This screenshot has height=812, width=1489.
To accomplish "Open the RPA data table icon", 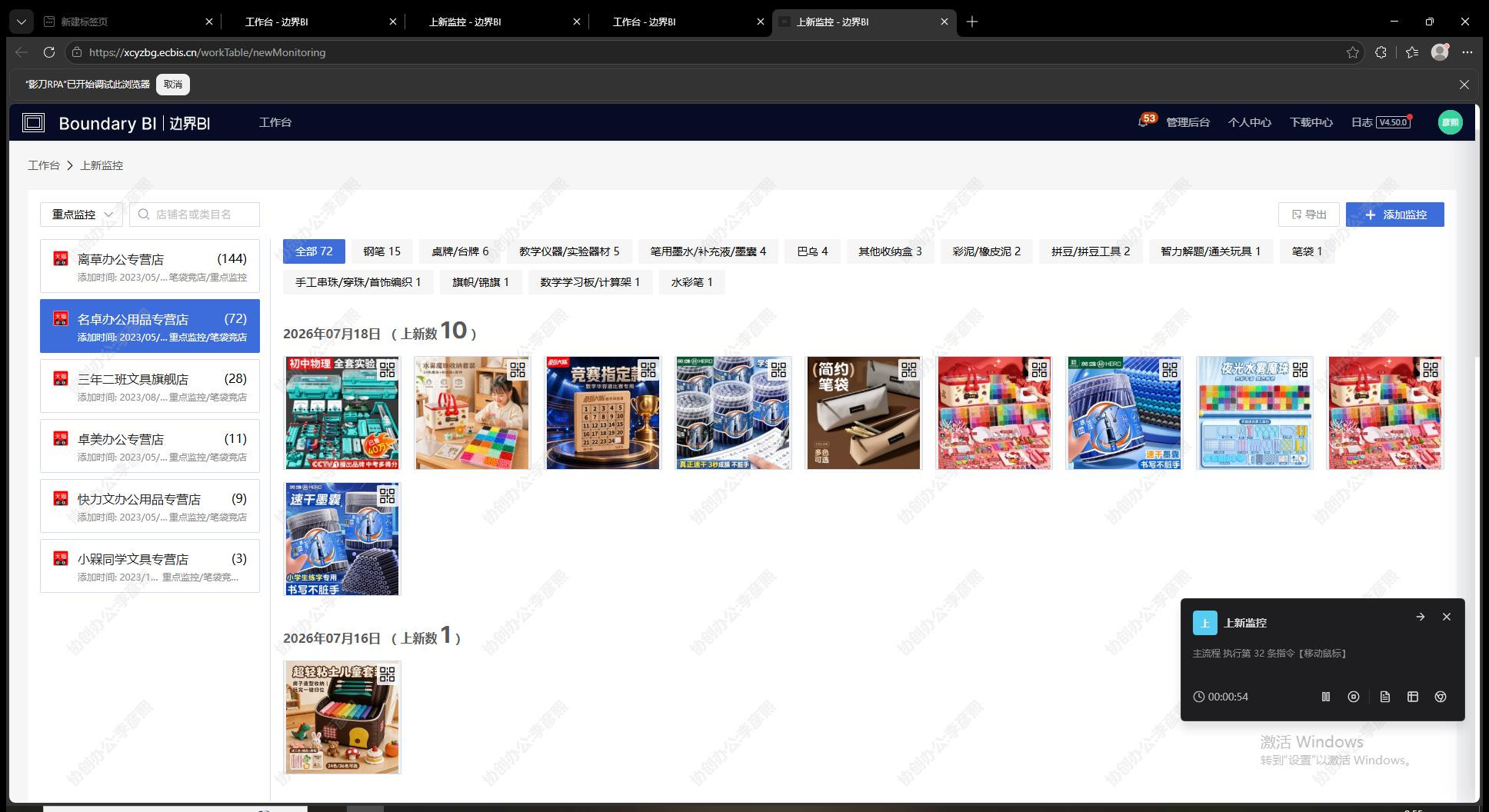I will (1413, 697).
